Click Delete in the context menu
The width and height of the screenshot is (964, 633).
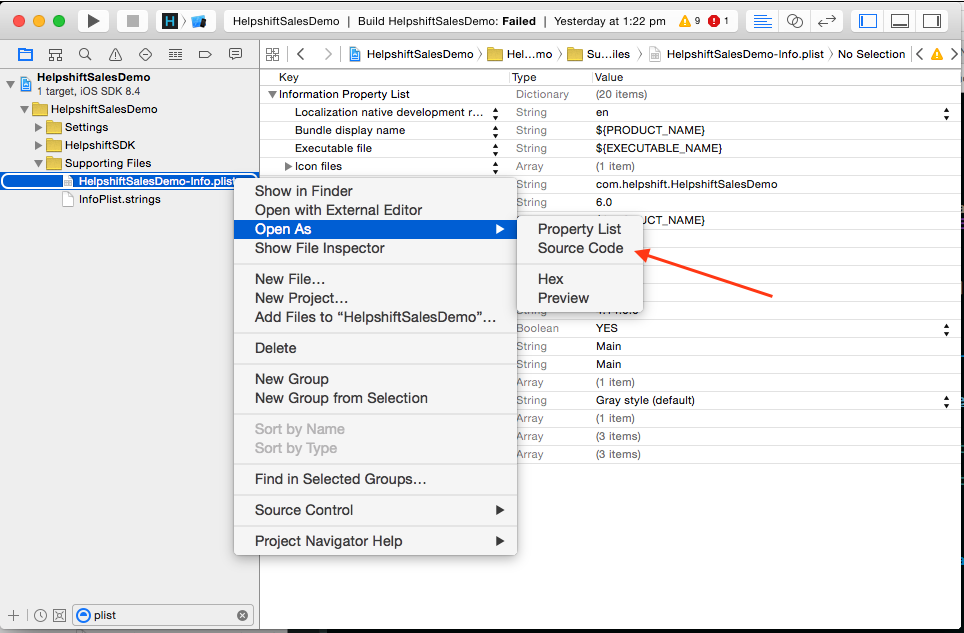click(x=275, y=348)
